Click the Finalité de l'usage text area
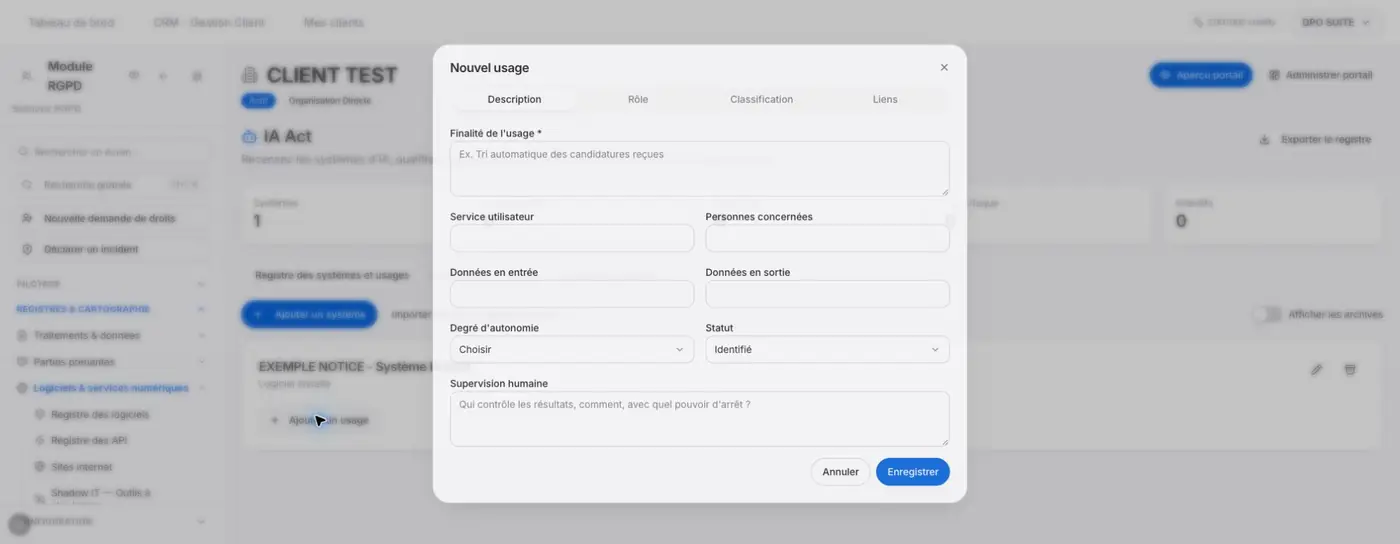Viewport: 1400px width, 544px height. point(699,168)
